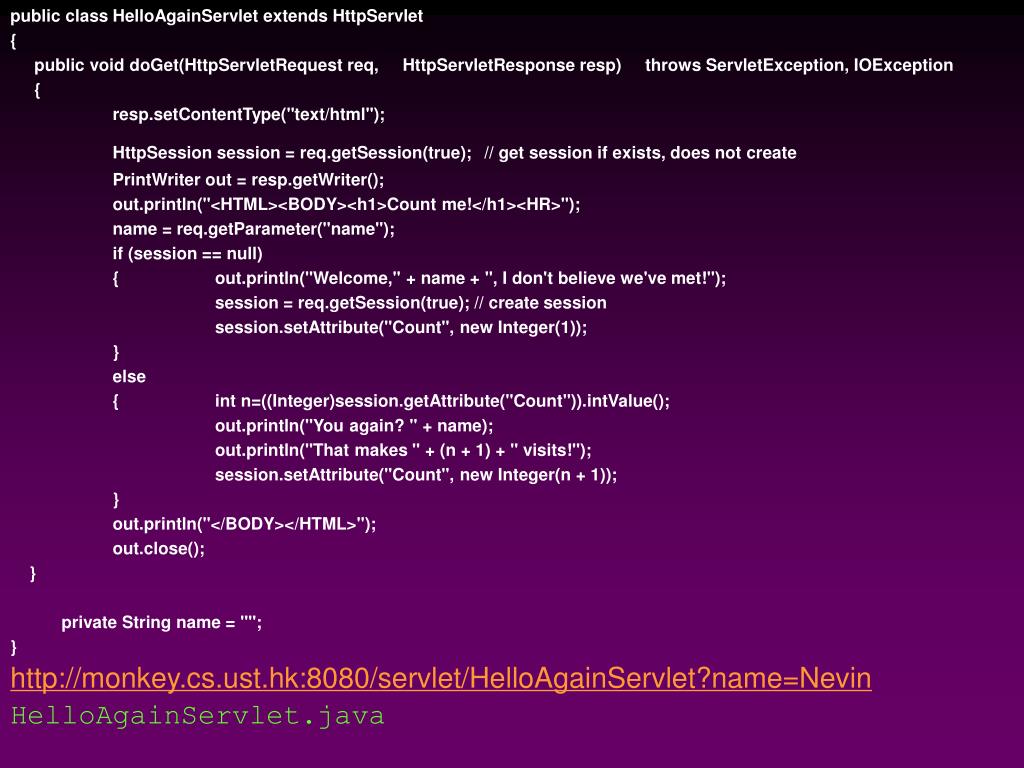1024x768 pixels.
Task: Click the 'else' keyword line
Action: [x=129, y=377]
